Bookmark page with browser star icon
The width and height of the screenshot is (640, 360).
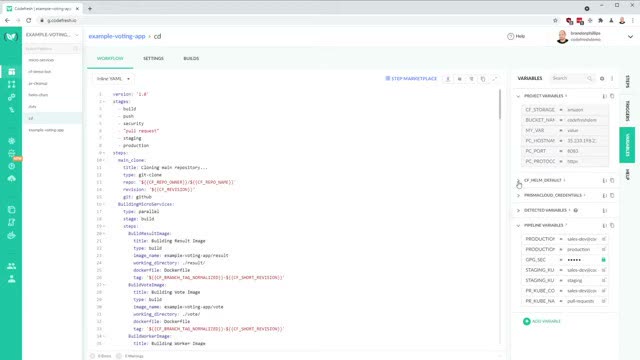555,20
